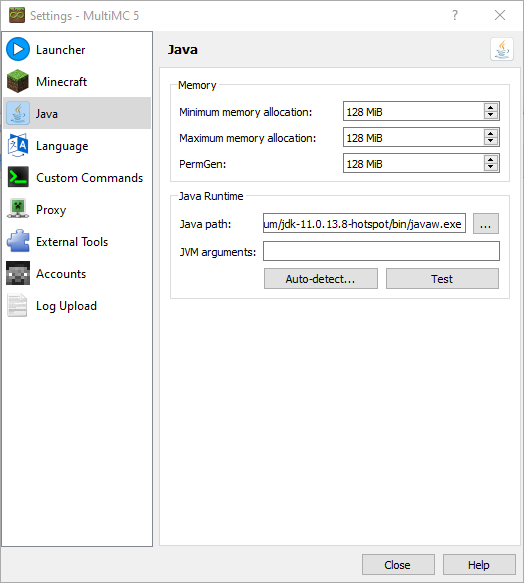Viewport: 524px width, 583px height.
Task: Switch to the Launcher settings page
Action: 77,49
